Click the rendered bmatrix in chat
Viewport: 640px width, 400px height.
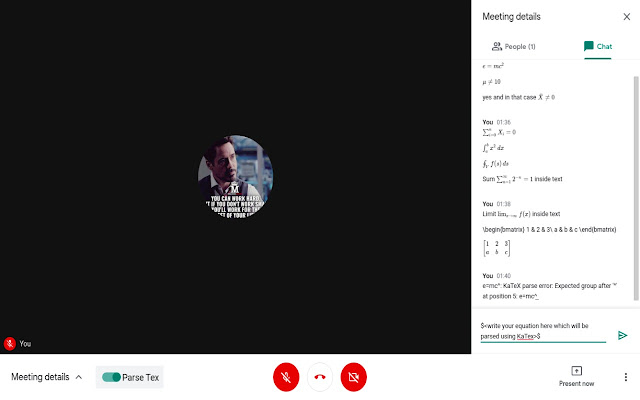click(x=496, y=248)
